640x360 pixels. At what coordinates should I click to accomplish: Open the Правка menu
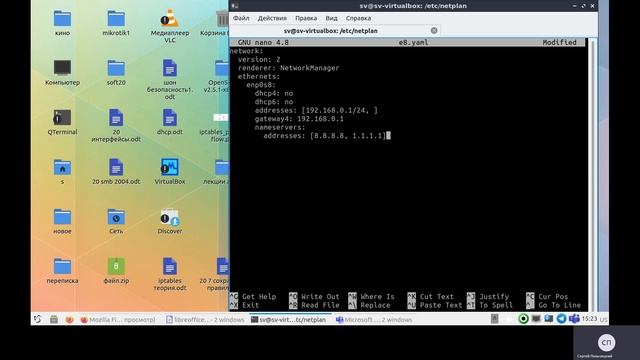point(306,18)
